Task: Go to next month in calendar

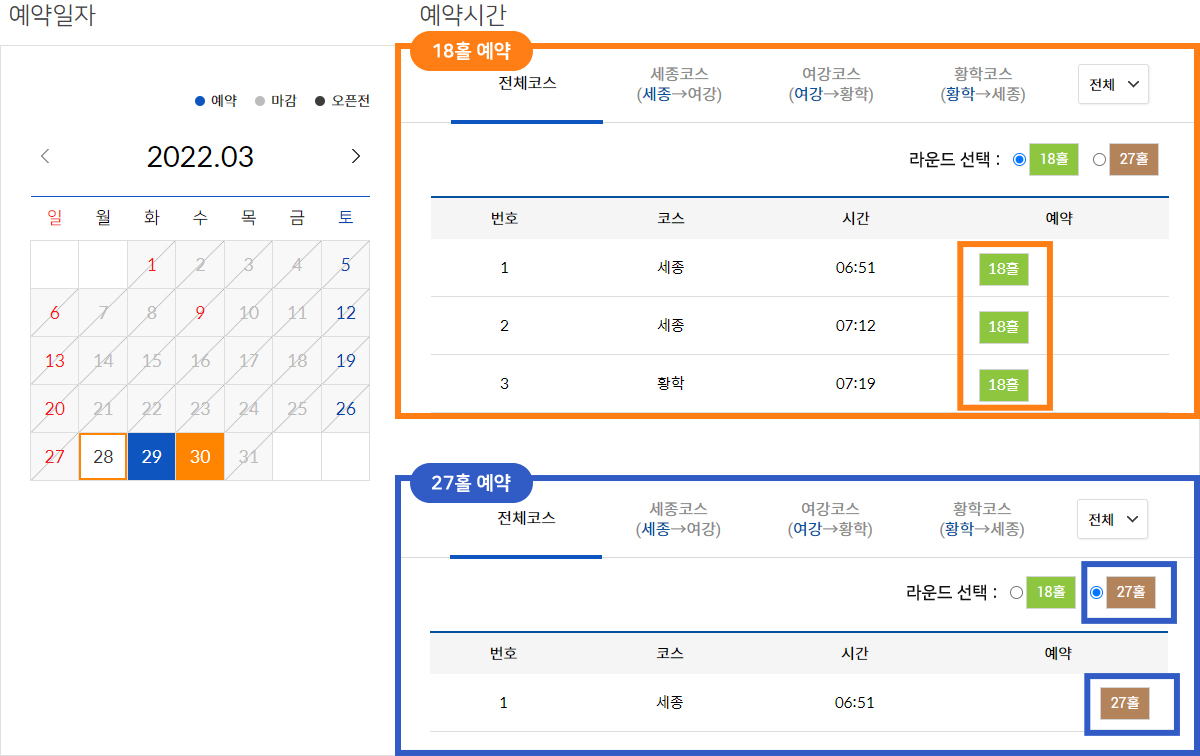Action: [x=355, y=156]
